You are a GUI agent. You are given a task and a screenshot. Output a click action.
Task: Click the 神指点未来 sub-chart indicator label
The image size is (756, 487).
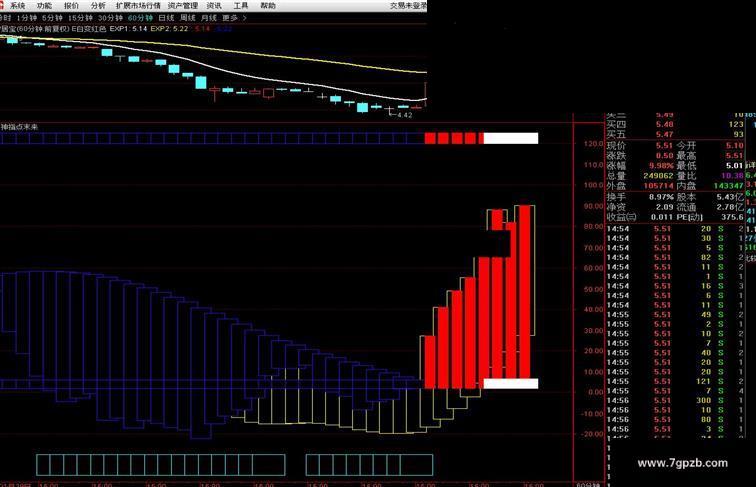[x=19, y=127]
